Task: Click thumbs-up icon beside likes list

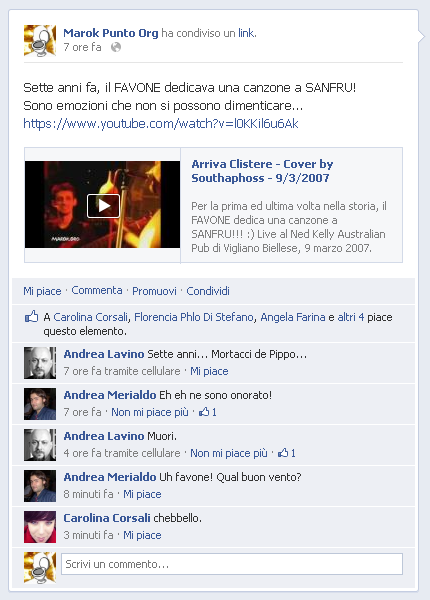Action: [x=31, y=316]
